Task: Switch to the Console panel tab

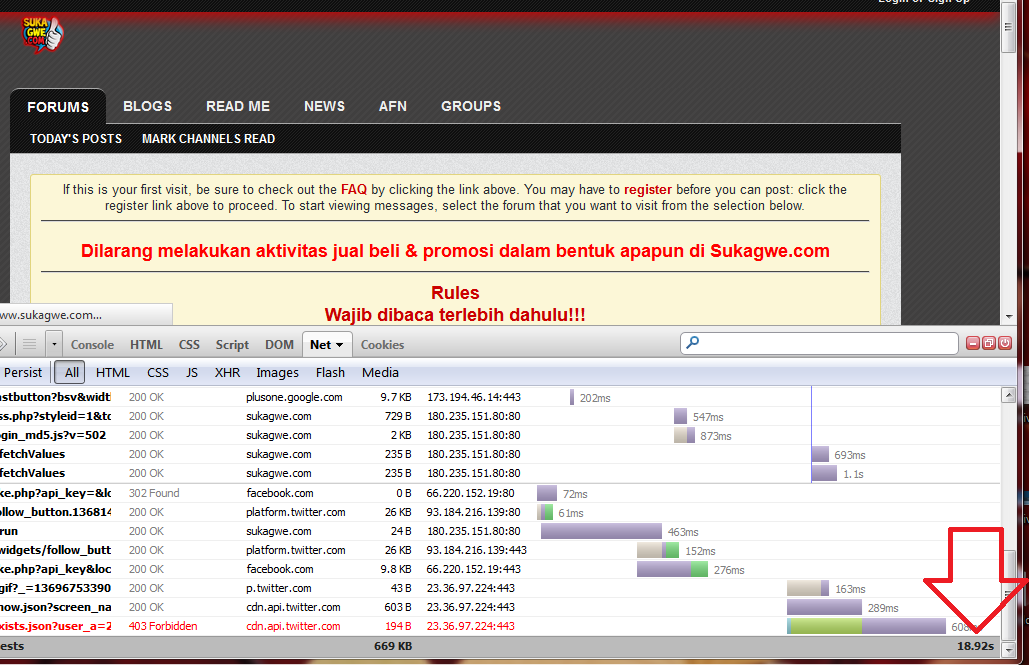Action: click(93, 345)
